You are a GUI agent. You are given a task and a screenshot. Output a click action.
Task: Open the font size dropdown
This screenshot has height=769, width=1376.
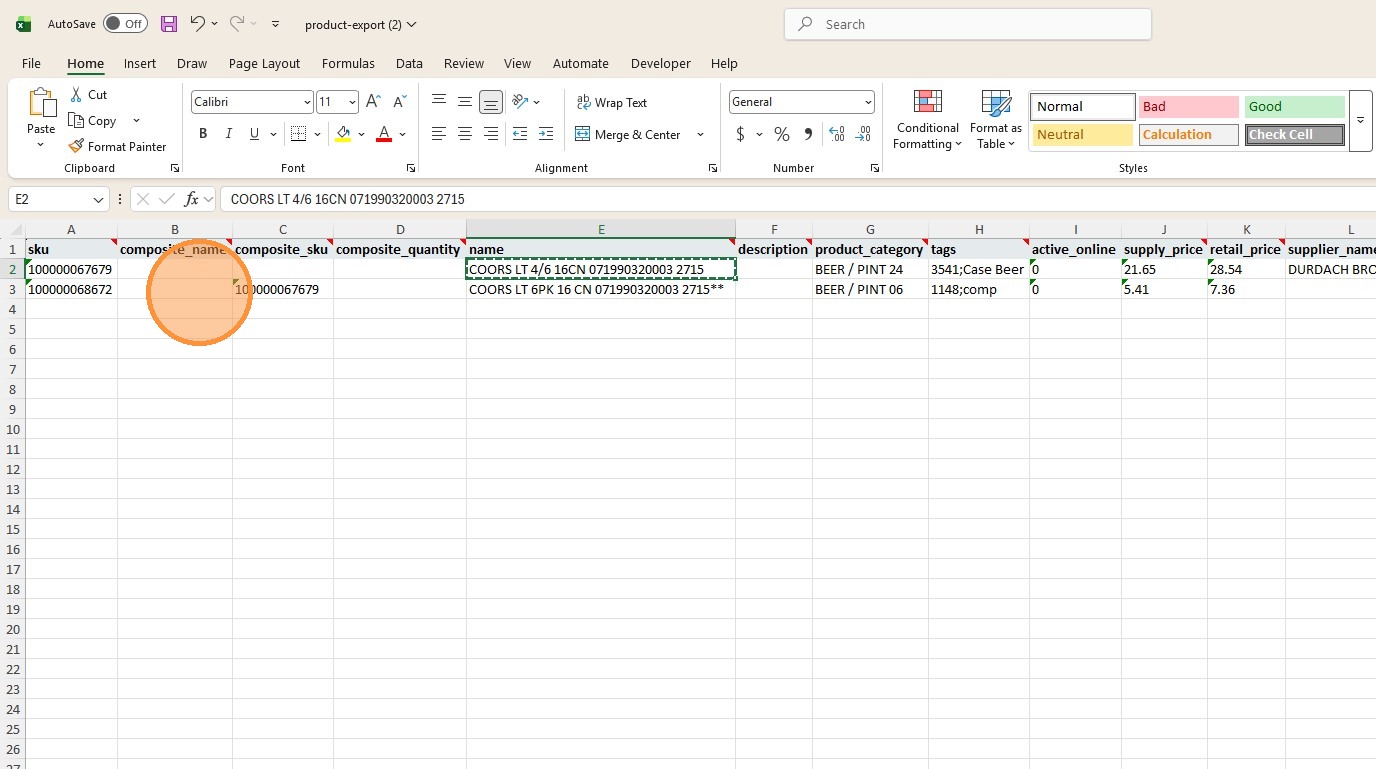pos(352,102)
